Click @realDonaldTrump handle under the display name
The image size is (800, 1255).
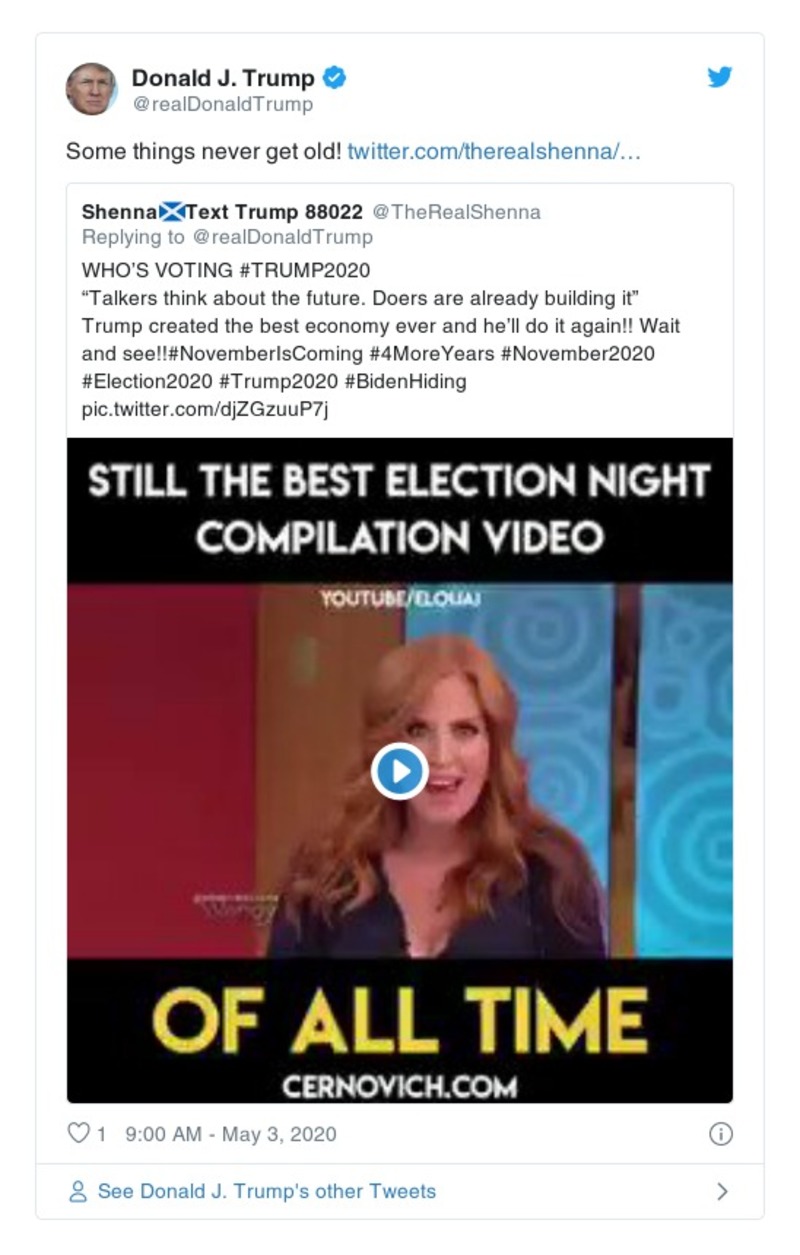click(222, 104)
